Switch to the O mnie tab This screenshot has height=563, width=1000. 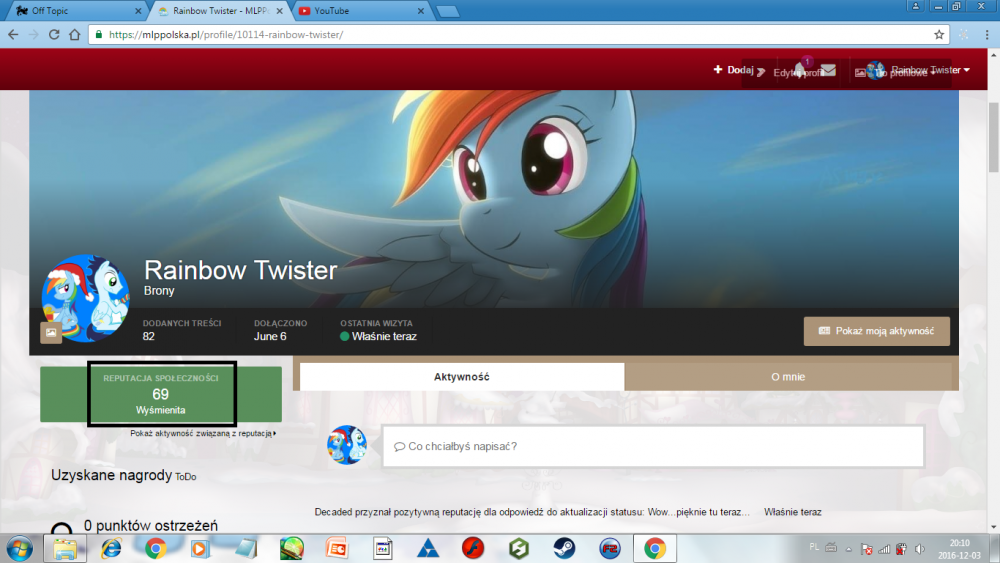point(788,377)
